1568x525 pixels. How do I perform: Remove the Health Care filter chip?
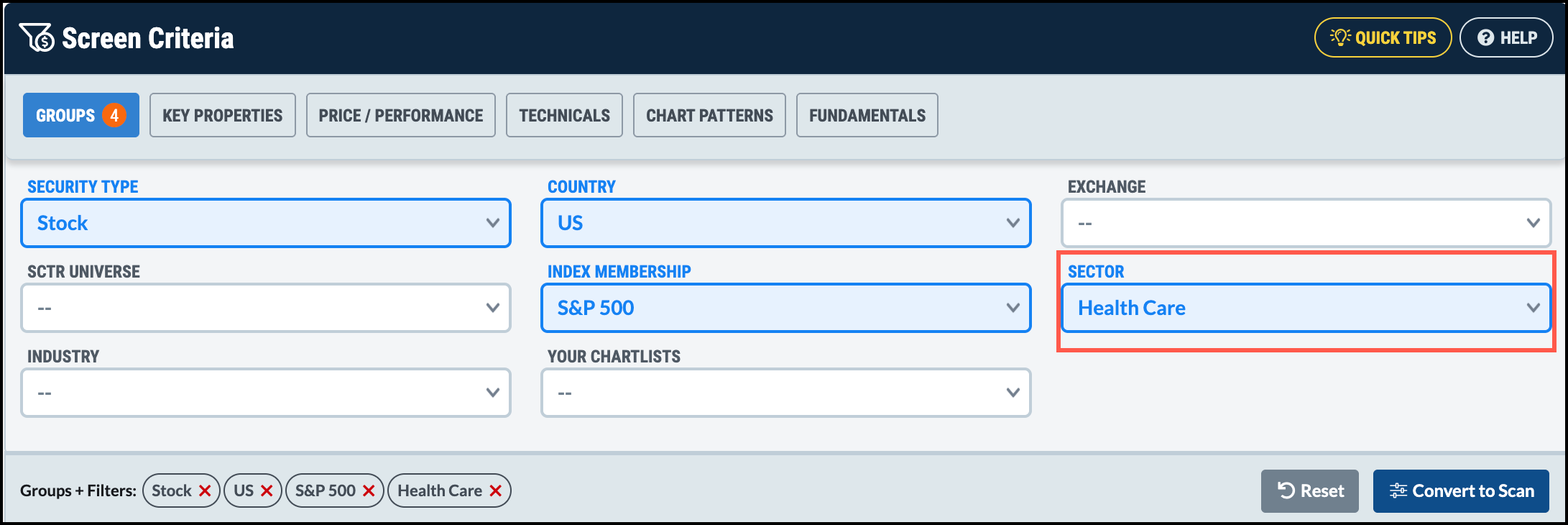point(496,490)
